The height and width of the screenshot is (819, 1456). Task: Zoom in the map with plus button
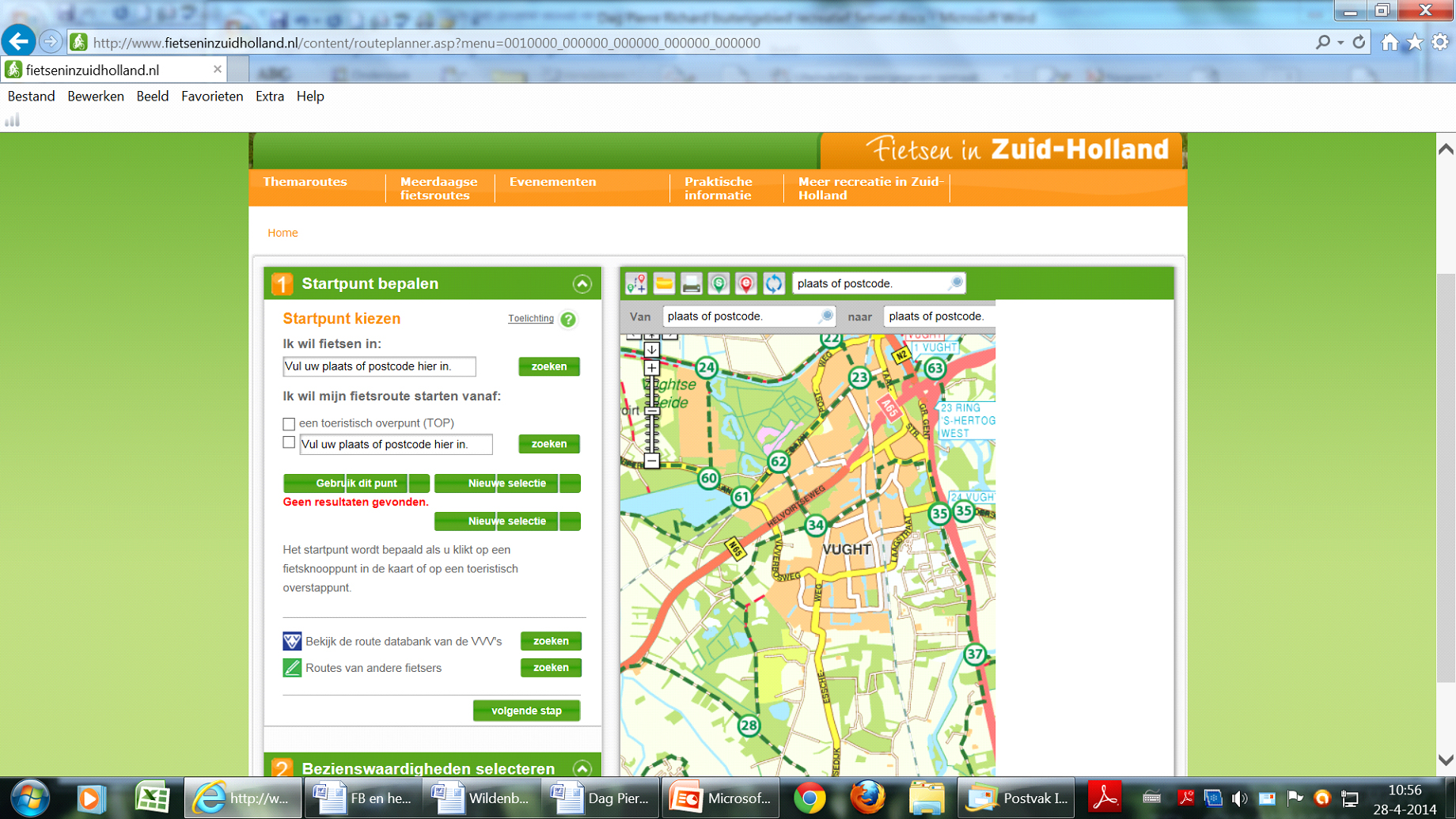point(651,368)
